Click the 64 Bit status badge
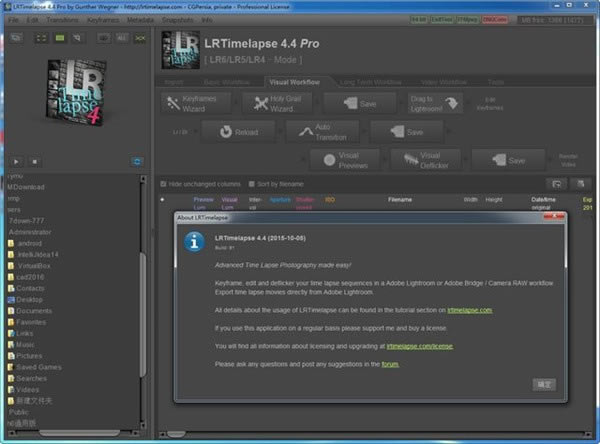Image resolution: width=600 pixels, height=444 pixels. [x=419, y=20]
